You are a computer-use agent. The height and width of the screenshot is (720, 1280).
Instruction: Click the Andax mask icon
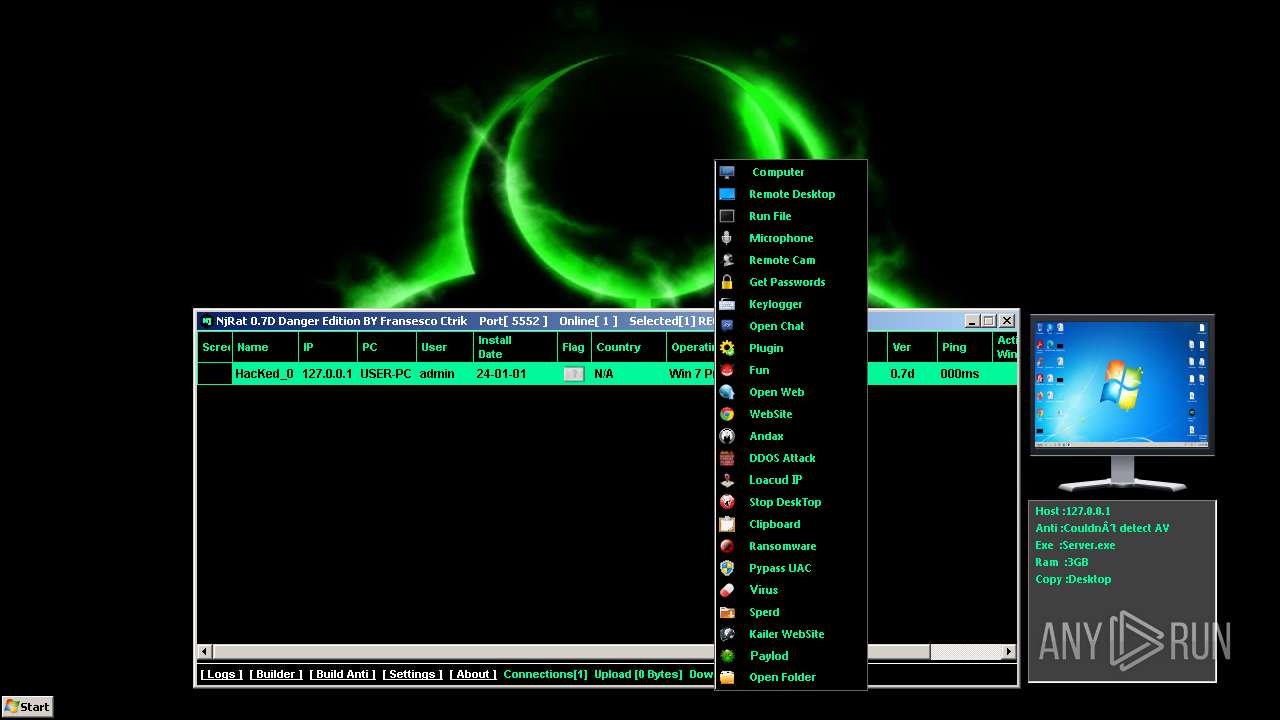pyautogui.click(x=727, y=436)
